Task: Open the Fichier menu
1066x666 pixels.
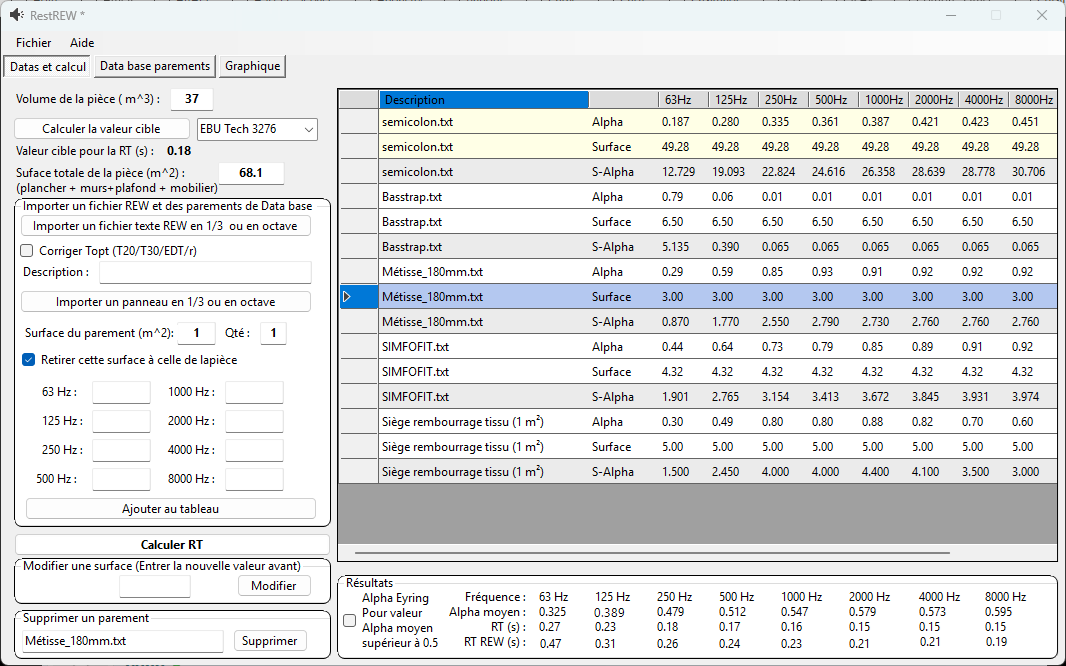Action: [33, 43]
